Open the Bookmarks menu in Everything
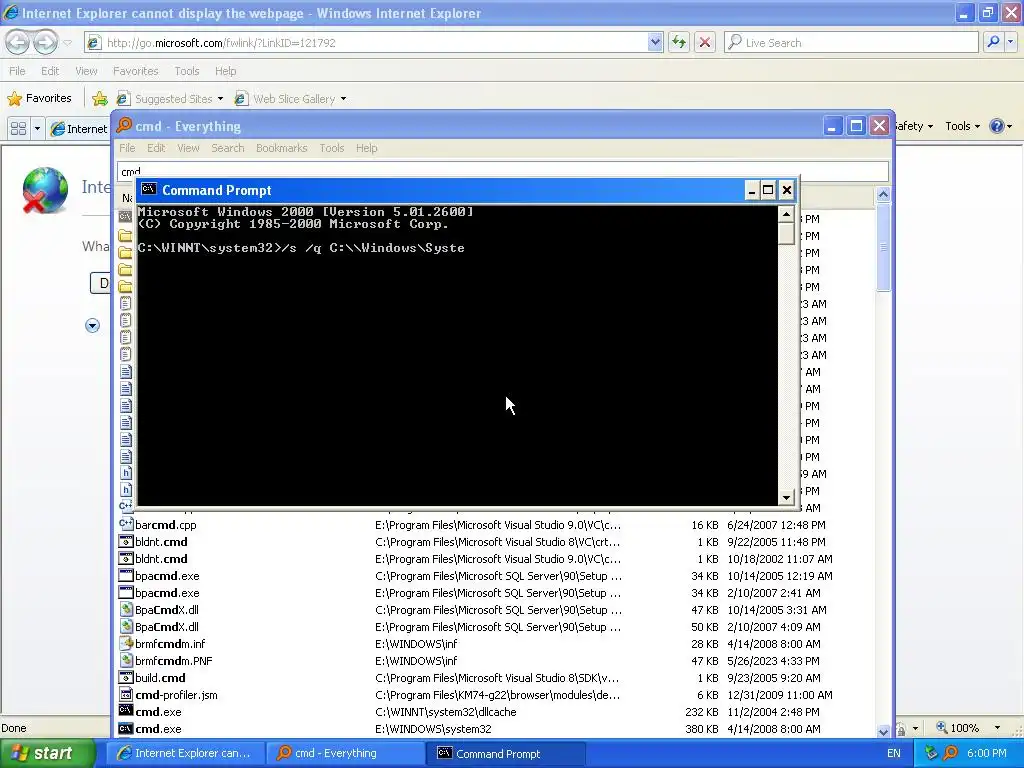Screen dimensions: 1024x768 click(x=281, y=148)
